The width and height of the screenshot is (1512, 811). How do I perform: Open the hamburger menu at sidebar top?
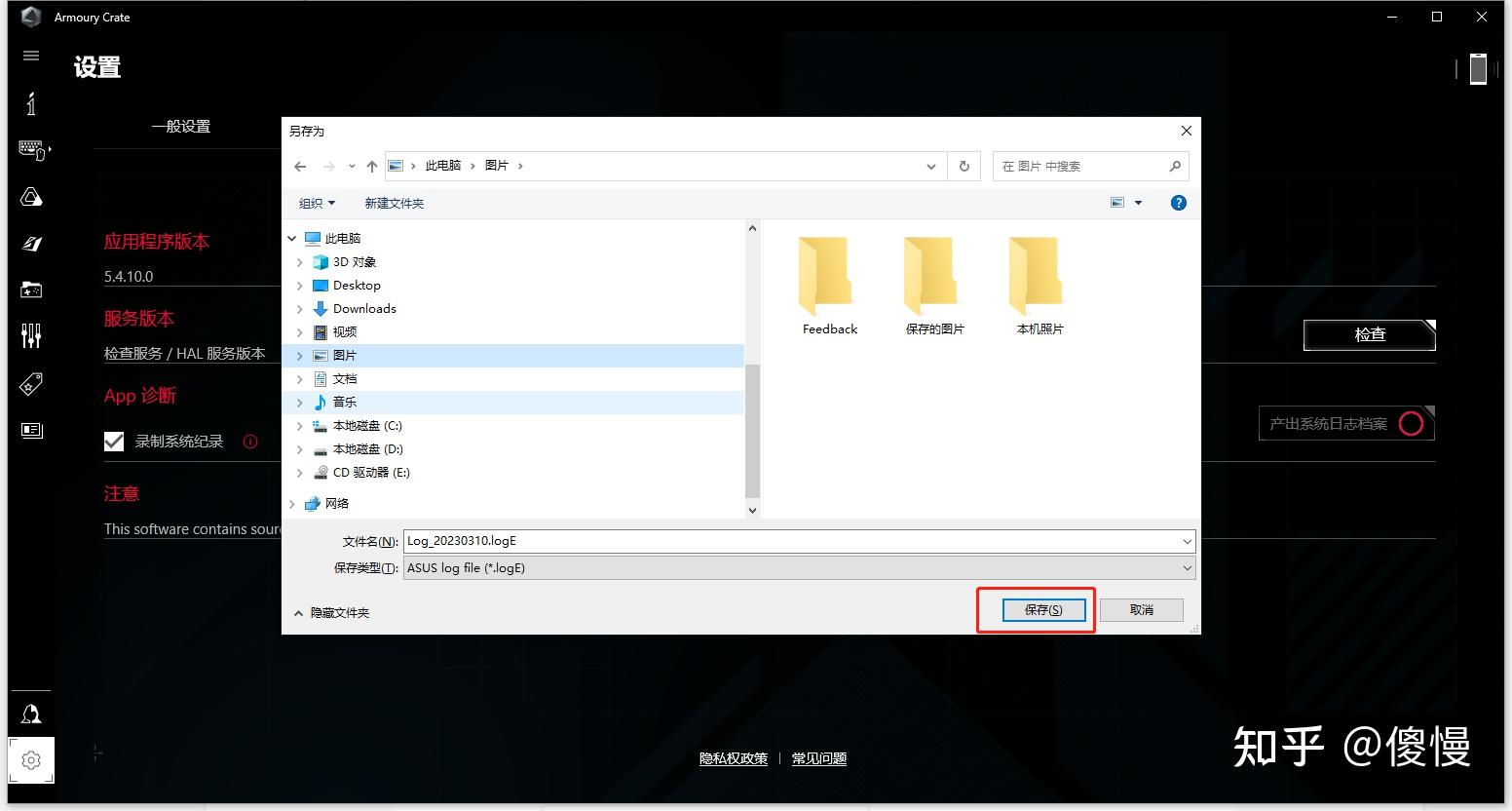pos(30,56)
